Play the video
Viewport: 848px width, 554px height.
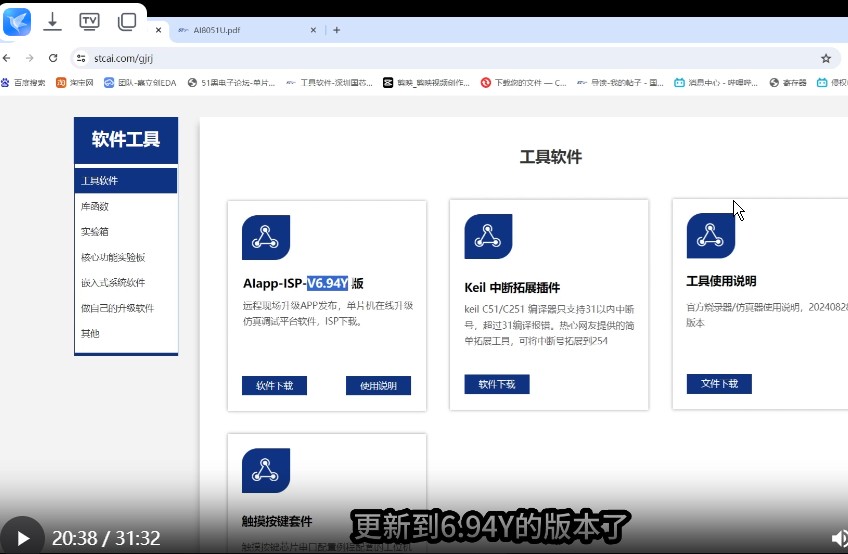click(22, 537)
